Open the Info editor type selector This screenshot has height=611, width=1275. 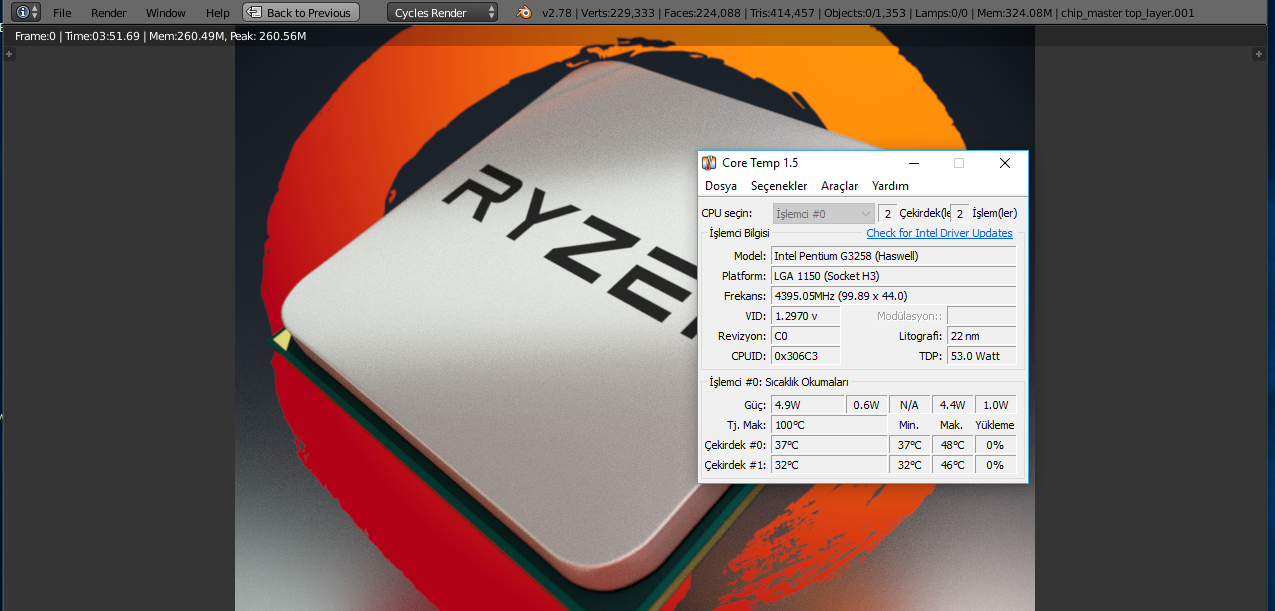click(x=27, y=12)
